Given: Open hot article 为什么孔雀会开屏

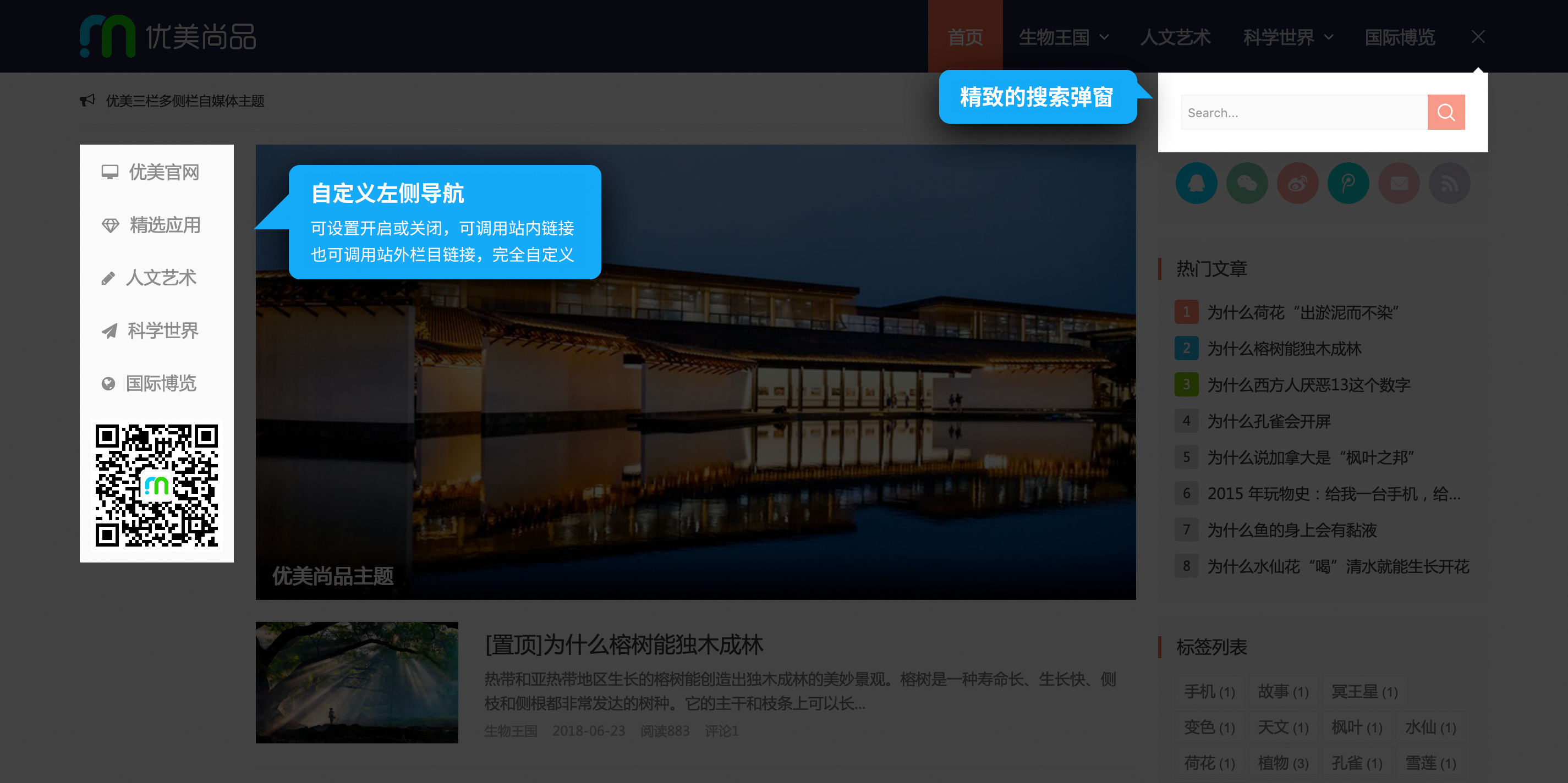Looking at the screenshot, I should pos(1269,421).
